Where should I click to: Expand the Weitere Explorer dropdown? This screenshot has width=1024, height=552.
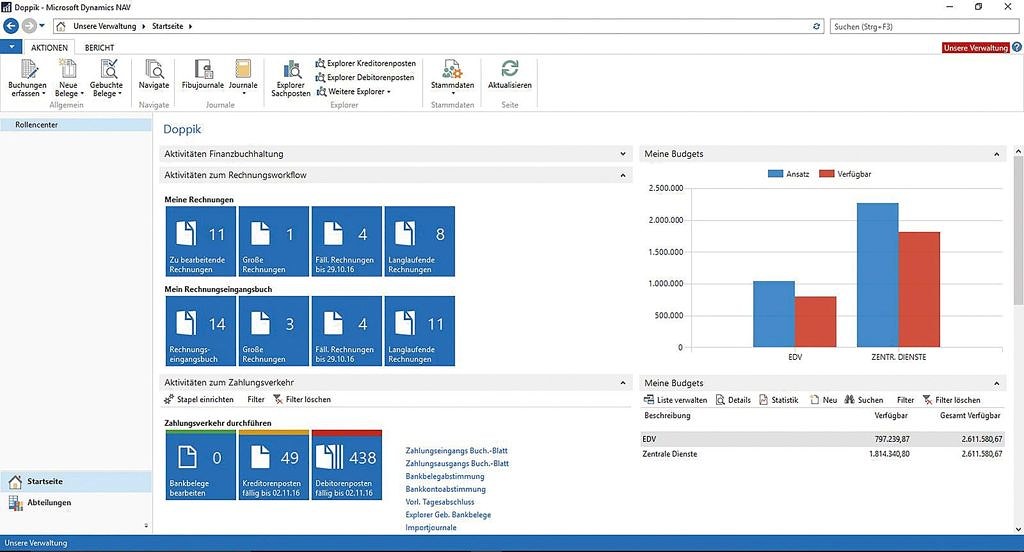point(357,92)
